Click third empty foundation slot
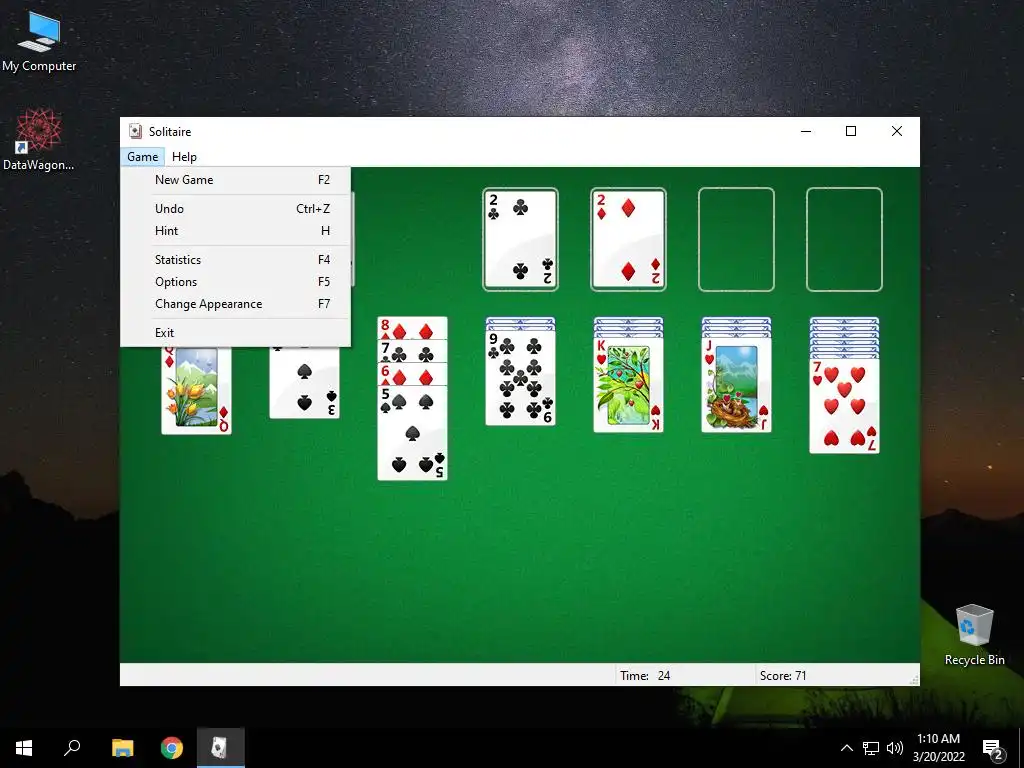This screenshot has width=1024, height=768. point(736,239)
